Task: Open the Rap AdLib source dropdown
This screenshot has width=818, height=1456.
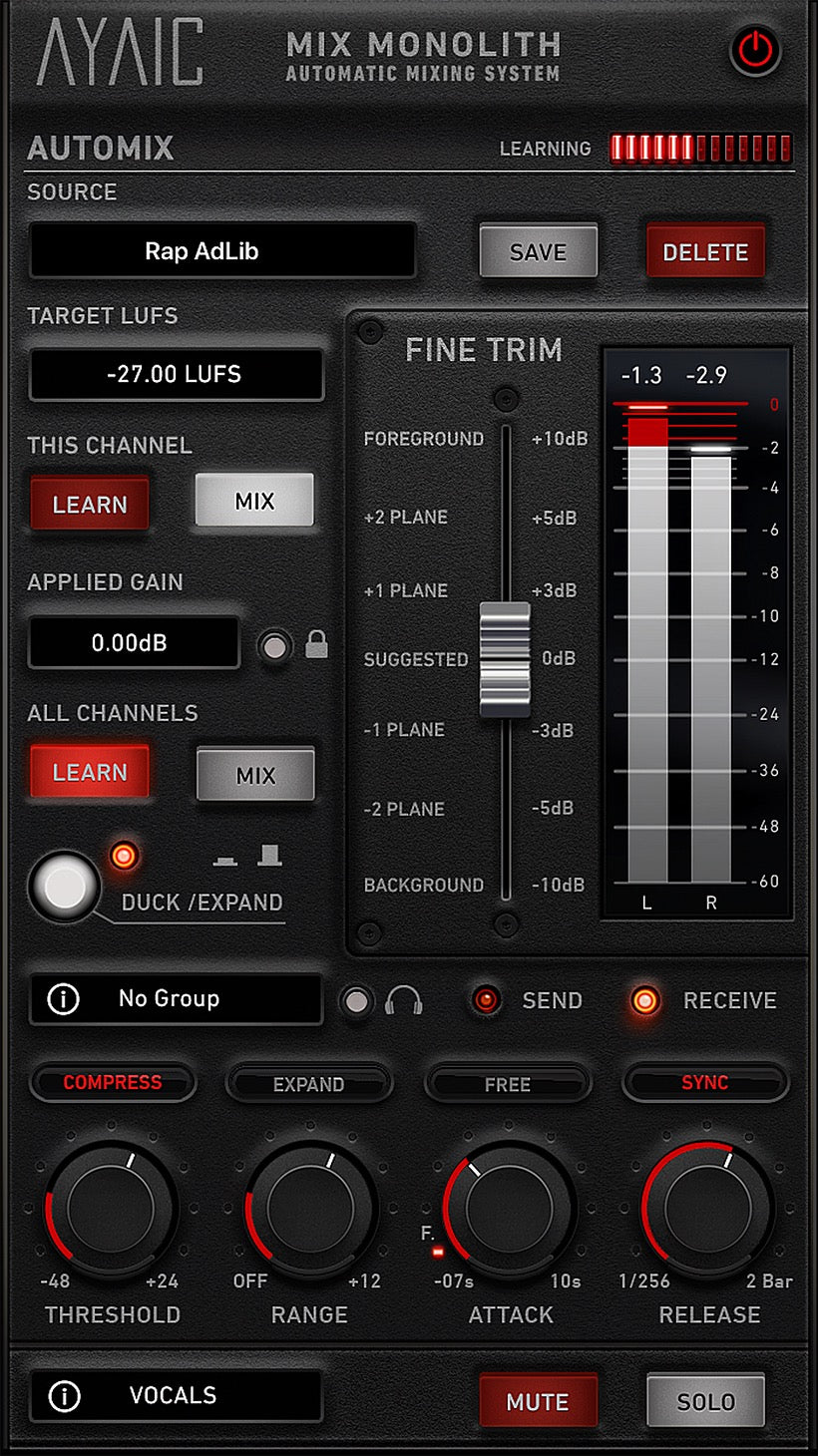Action: 222,250
